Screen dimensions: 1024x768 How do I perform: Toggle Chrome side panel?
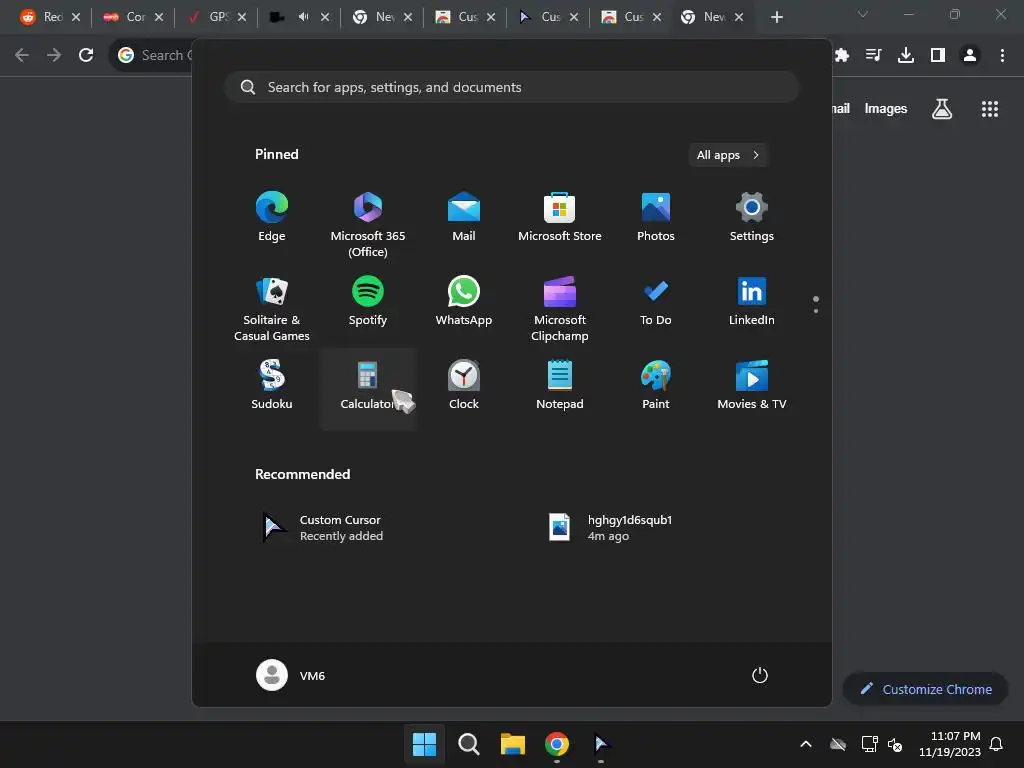938,55
